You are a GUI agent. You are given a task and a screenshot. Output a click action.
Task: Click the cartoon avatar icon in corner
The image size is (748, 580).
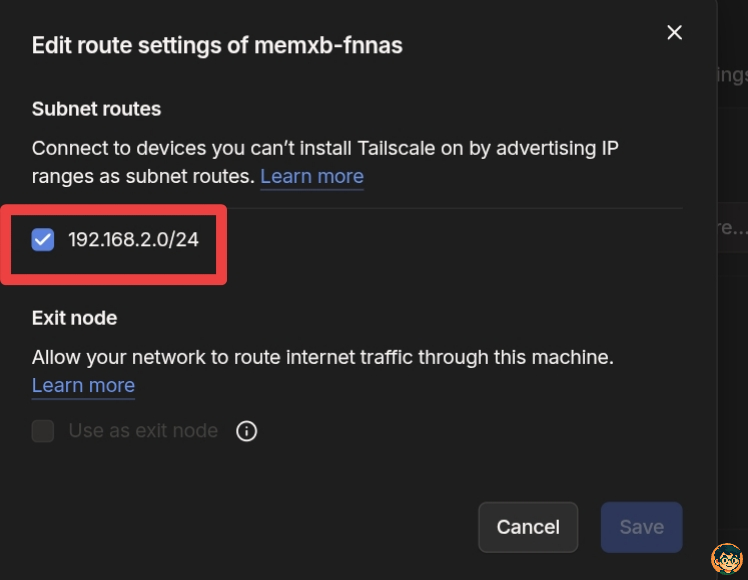point(726,559)
